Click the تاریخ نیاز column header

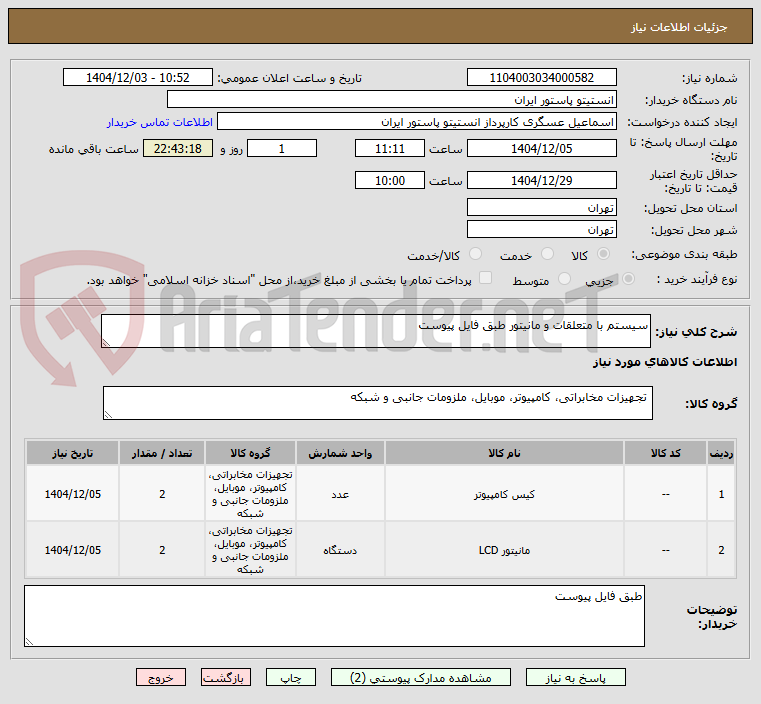[x=72, y=453]
